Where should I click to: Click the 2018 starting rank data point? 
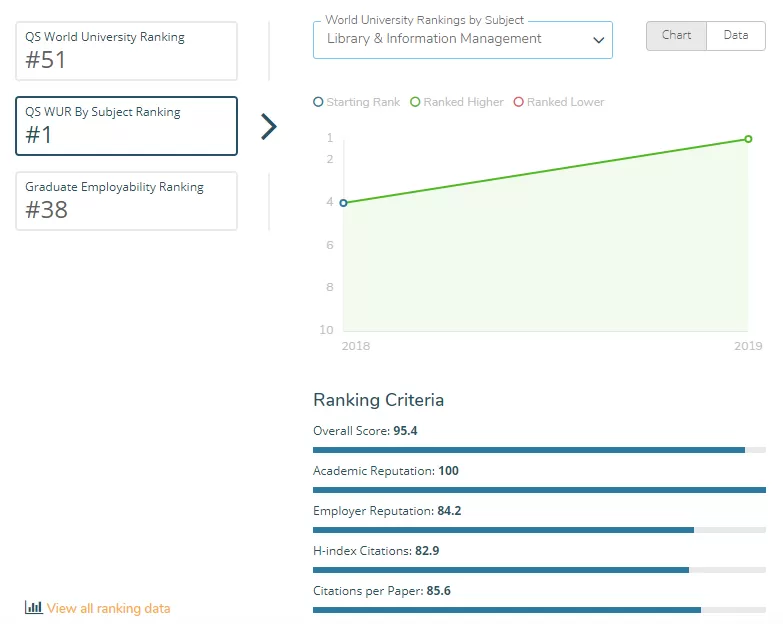tap(344, 203)
